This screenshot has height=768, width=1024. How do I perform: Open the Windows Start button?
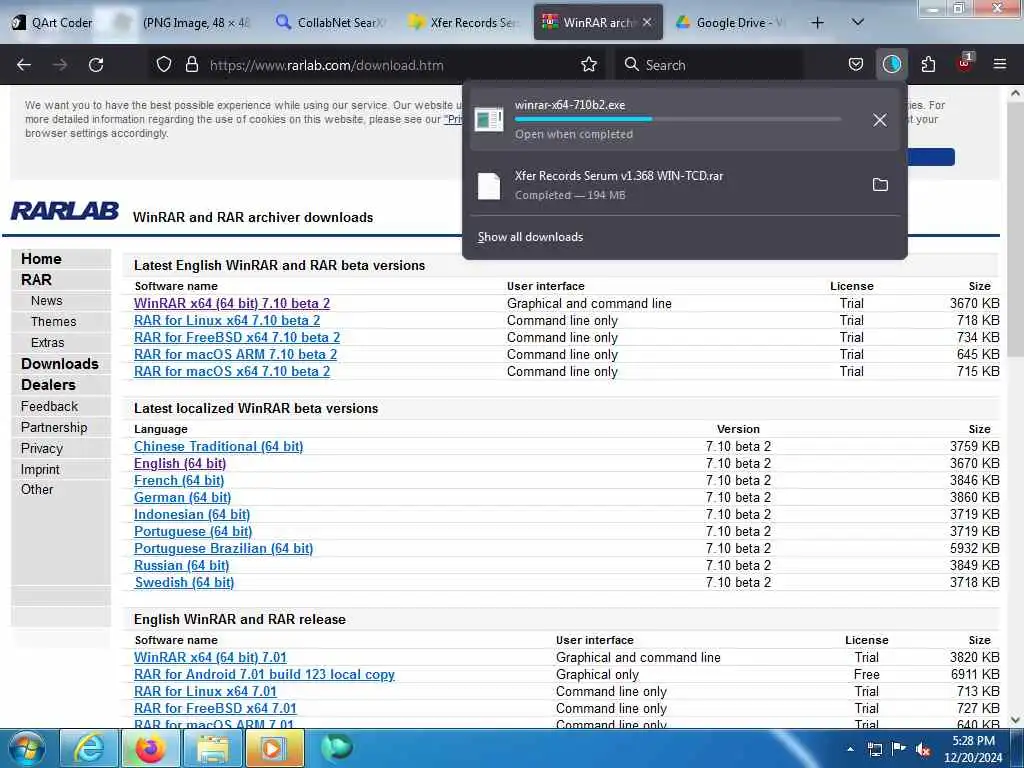tap(27, 749)
